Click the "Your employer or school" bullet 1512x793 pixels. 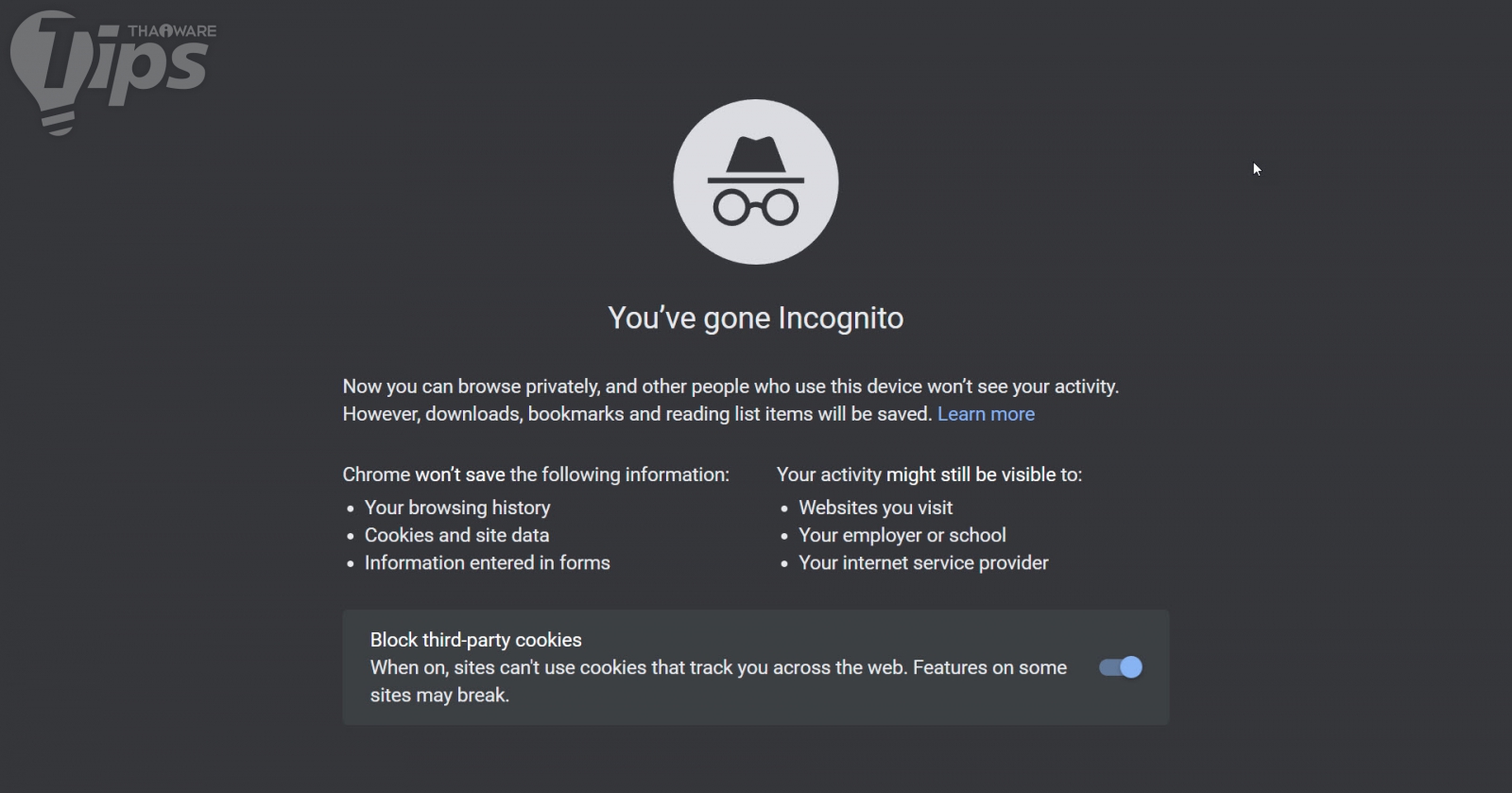point(902,535)
